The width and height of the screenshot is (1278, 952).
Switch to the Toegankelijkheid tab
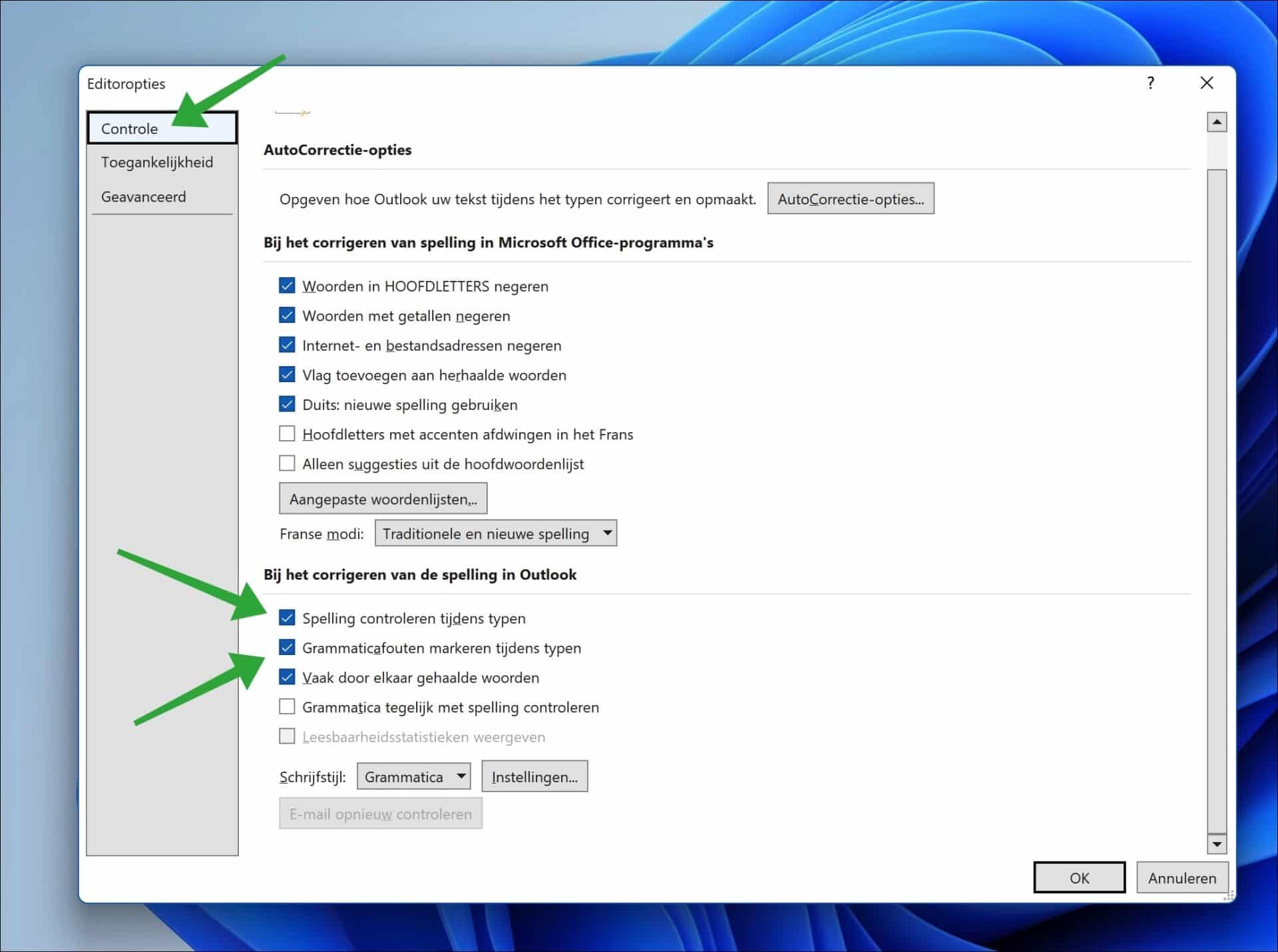157,162
